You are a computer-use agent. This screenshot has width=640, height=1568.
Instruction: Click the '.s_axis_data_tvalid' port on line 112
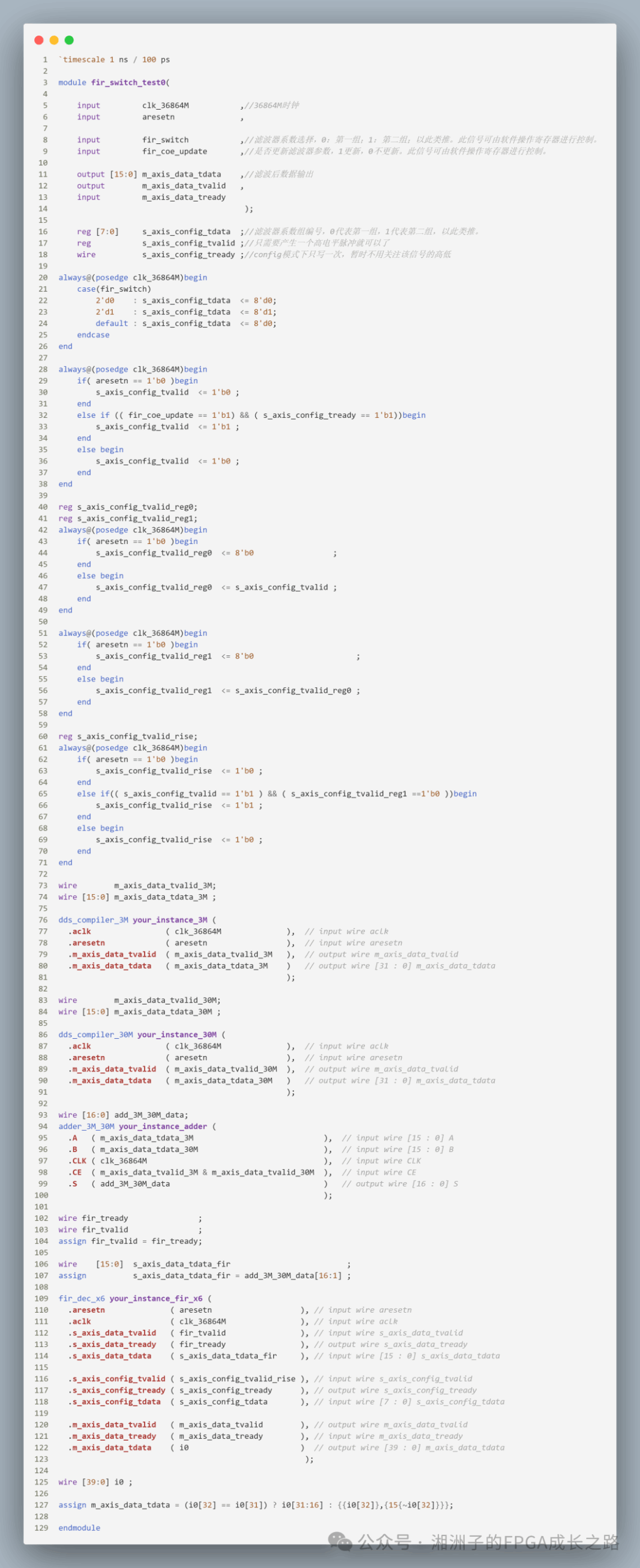(112, 1333)
